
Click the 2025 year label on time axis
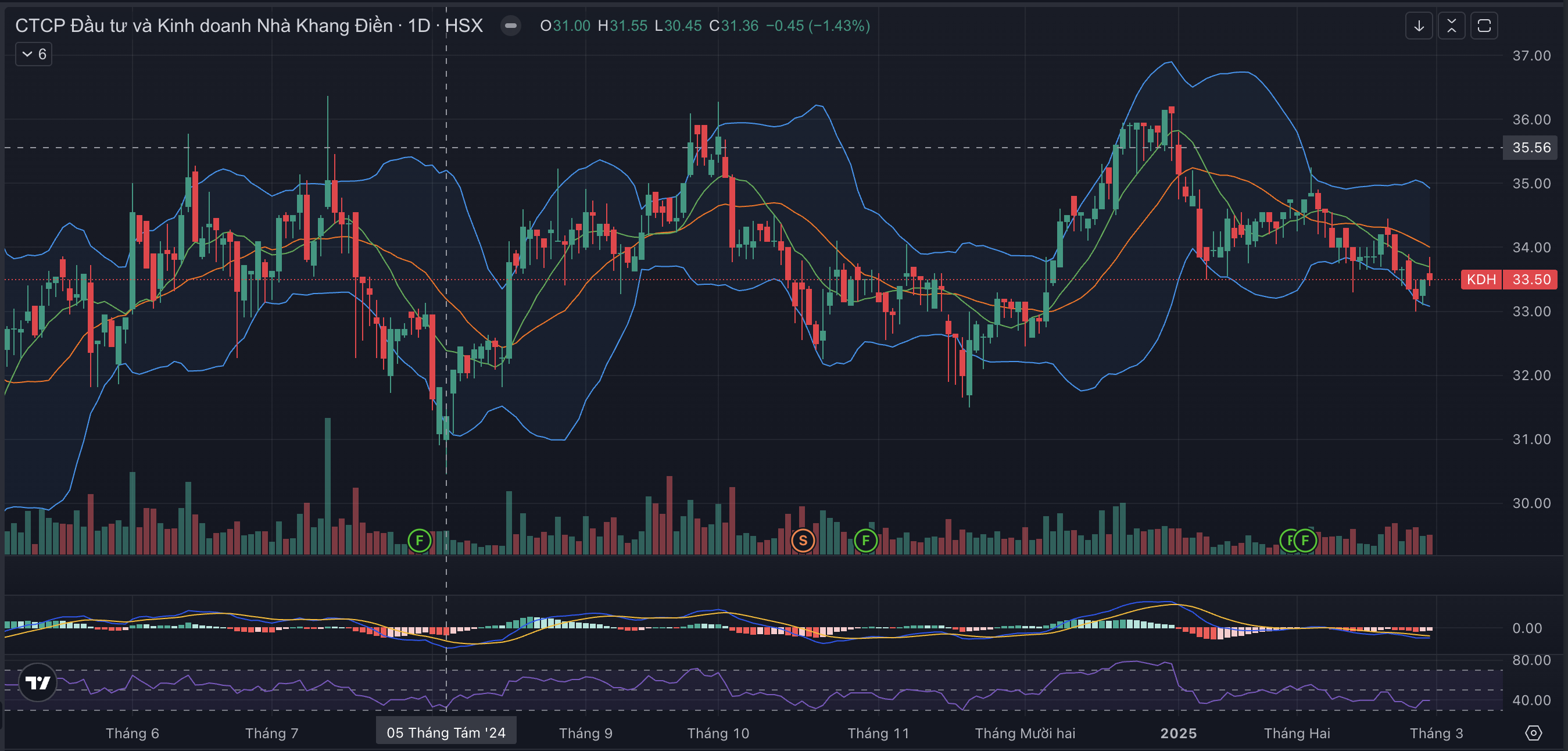click(1178, 734)
